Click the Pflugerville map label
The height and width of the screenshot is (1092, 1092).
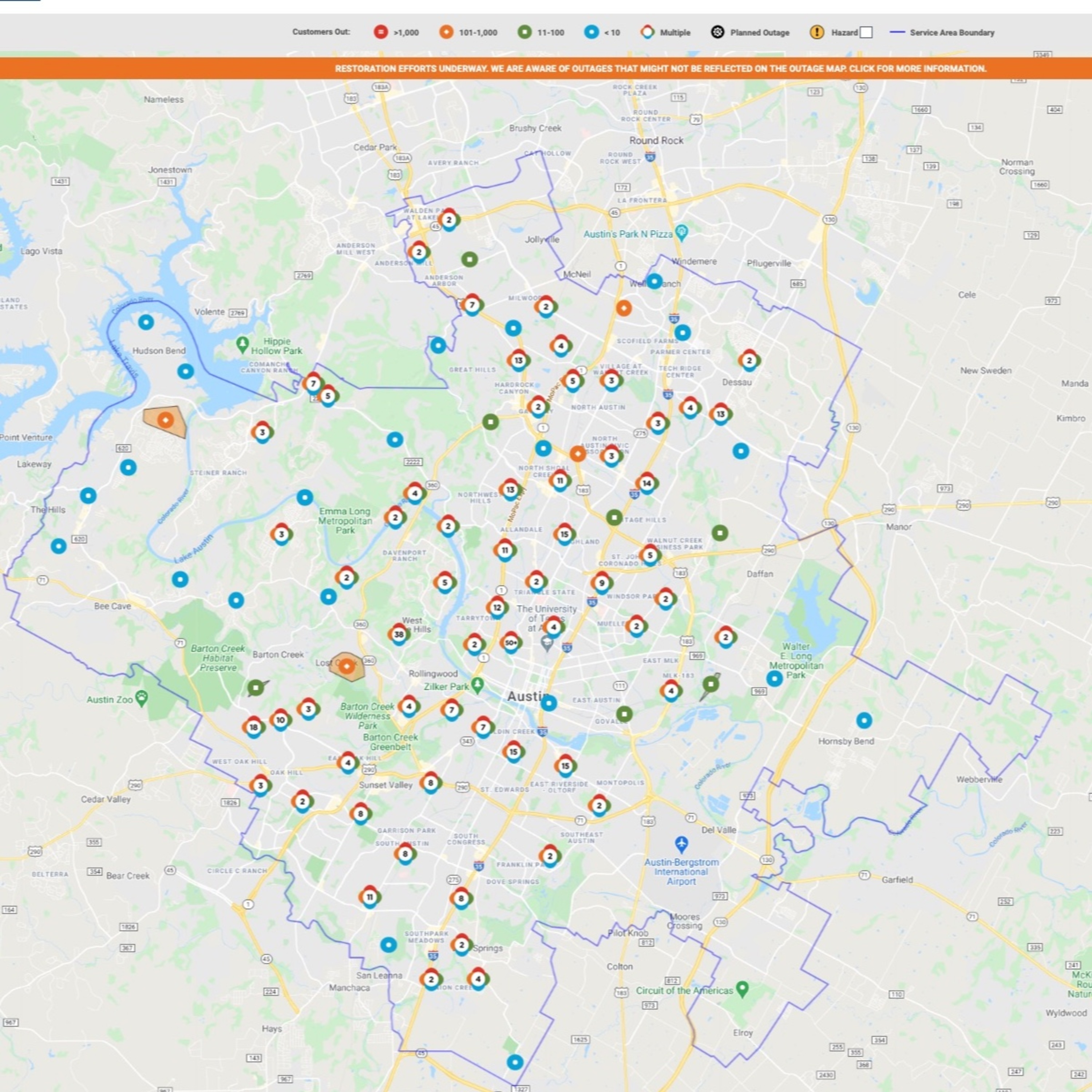(x=769, y=264)
